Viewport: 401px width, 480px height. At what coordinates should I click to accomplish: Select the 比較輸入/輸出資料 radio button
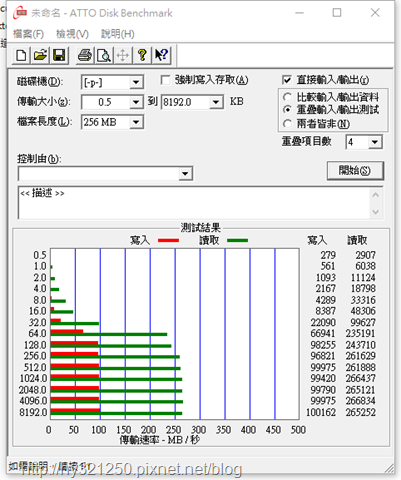287,97
